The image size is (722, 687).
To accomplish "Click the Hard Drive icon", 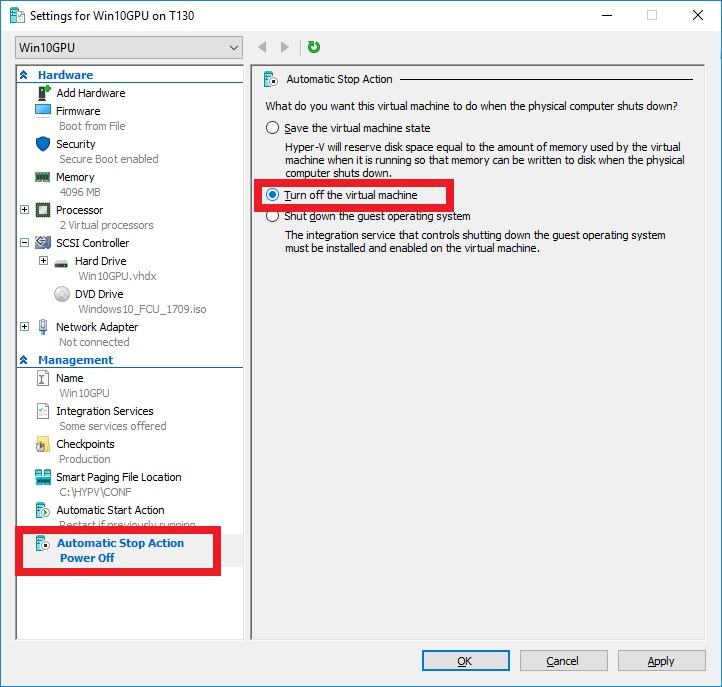I will pyautogui.click(x=61, y=263).
